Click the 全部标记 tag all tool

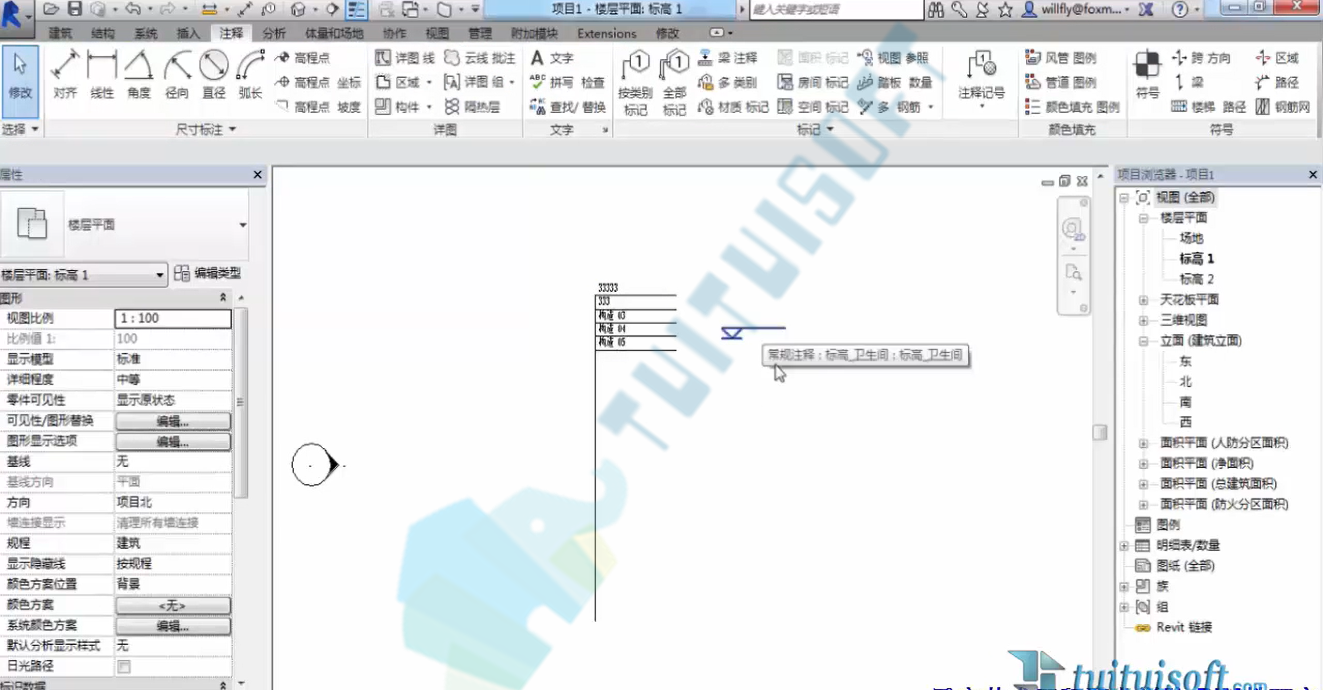675,84
